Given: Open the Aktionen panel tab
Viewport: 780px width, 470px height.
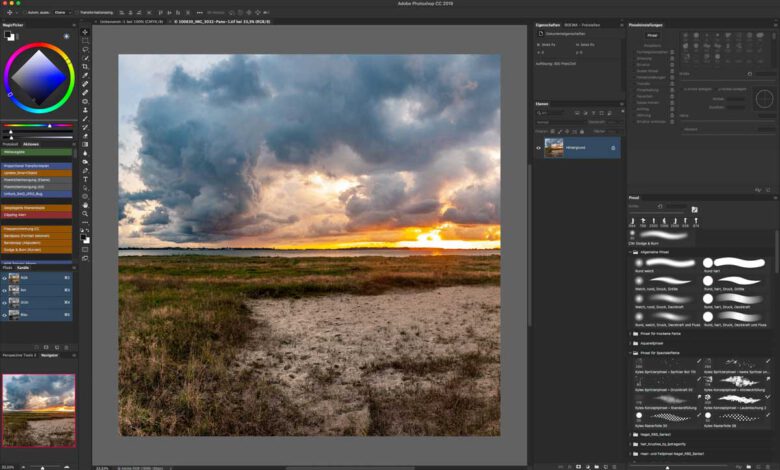Looking at the screenshot, I should (31, 144).
